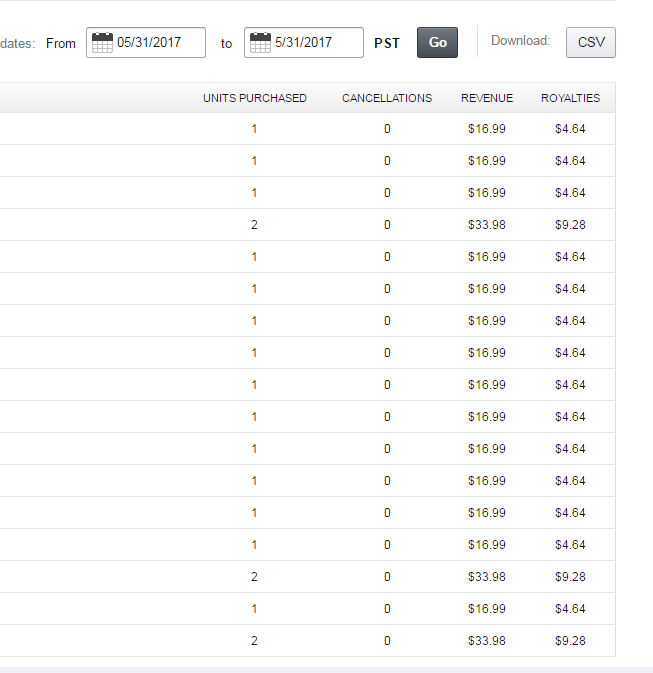Viewport: 653px width, 673px height.
Task: Click the last row's units purchased 2
Action: [254, 641]
